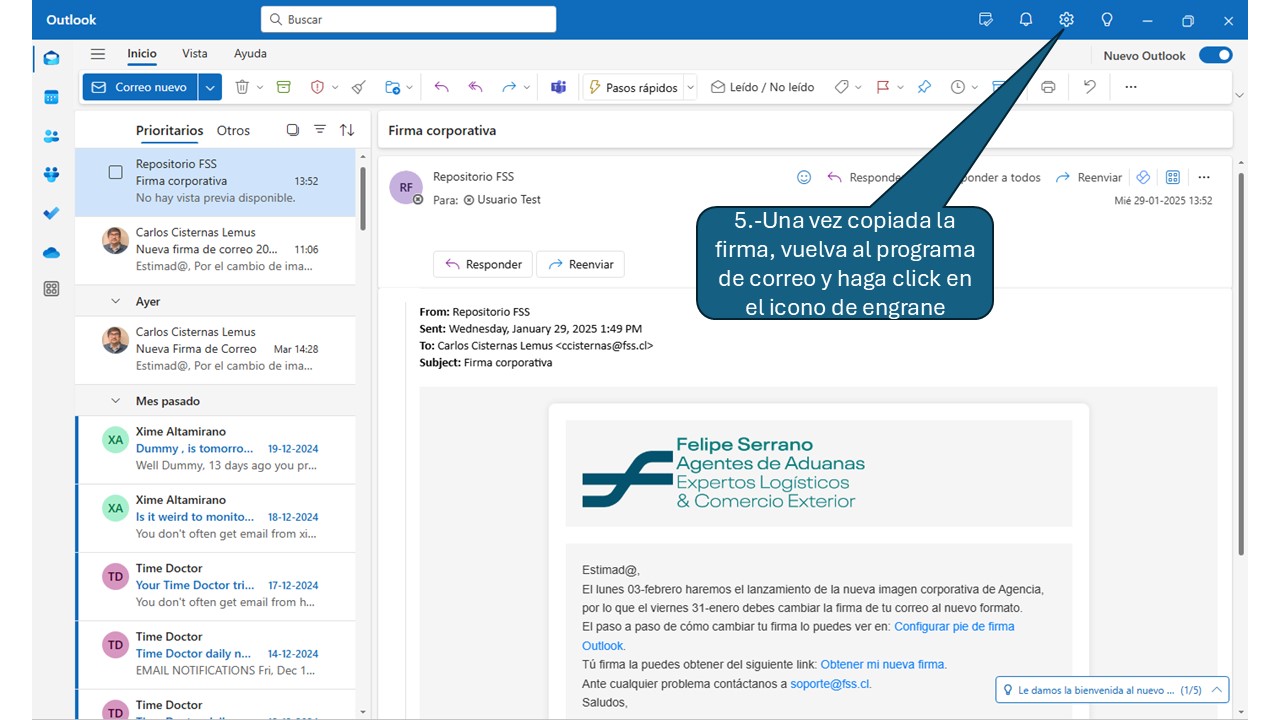This screenshot has width=1280, height=720.
Task: Categorize message with tag icon
Action: tap(841, 87)
